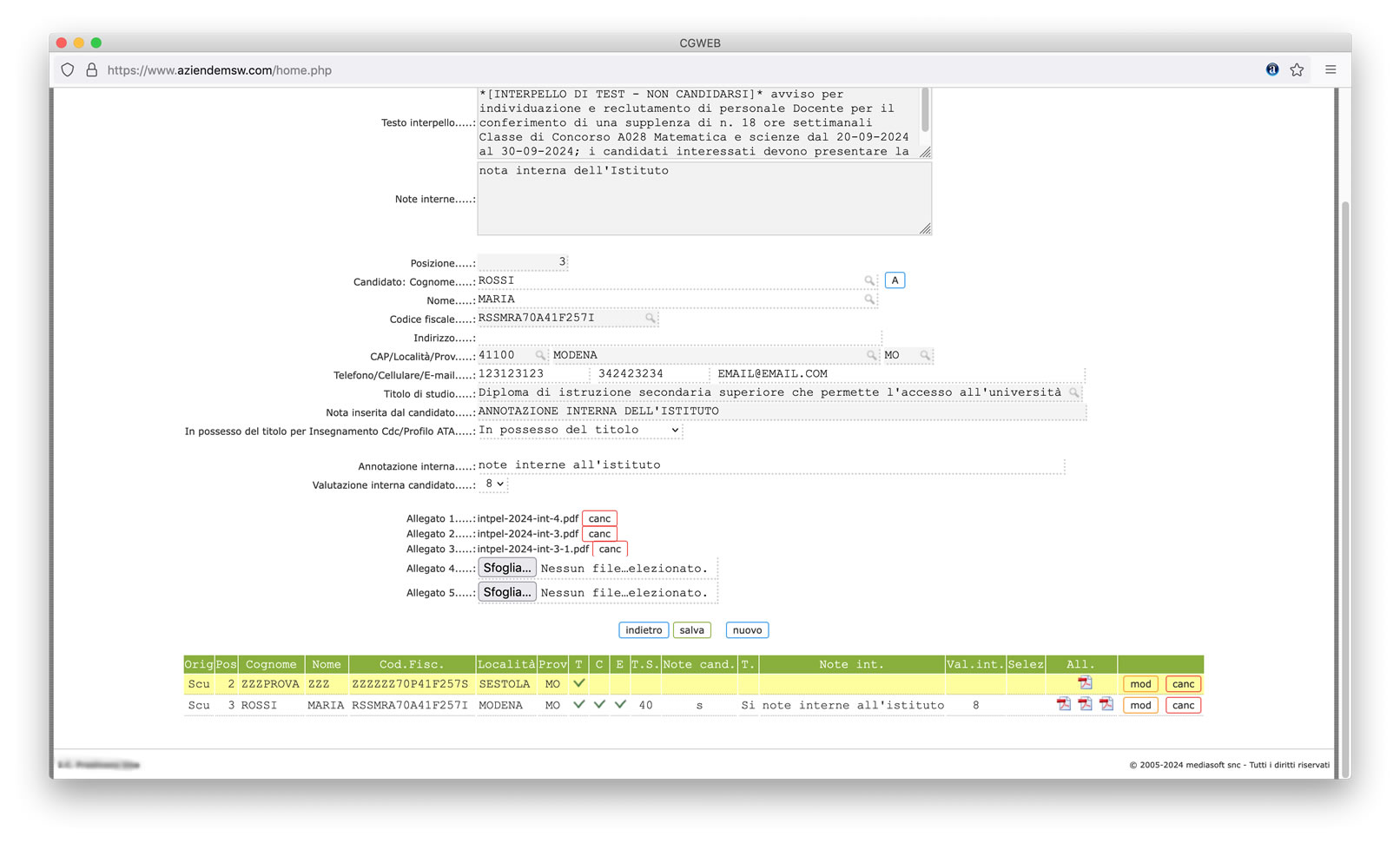This screenshot has height=843, width=1400.
Task: Click the Indirizzo input field
Action: [x=679, y=337]
